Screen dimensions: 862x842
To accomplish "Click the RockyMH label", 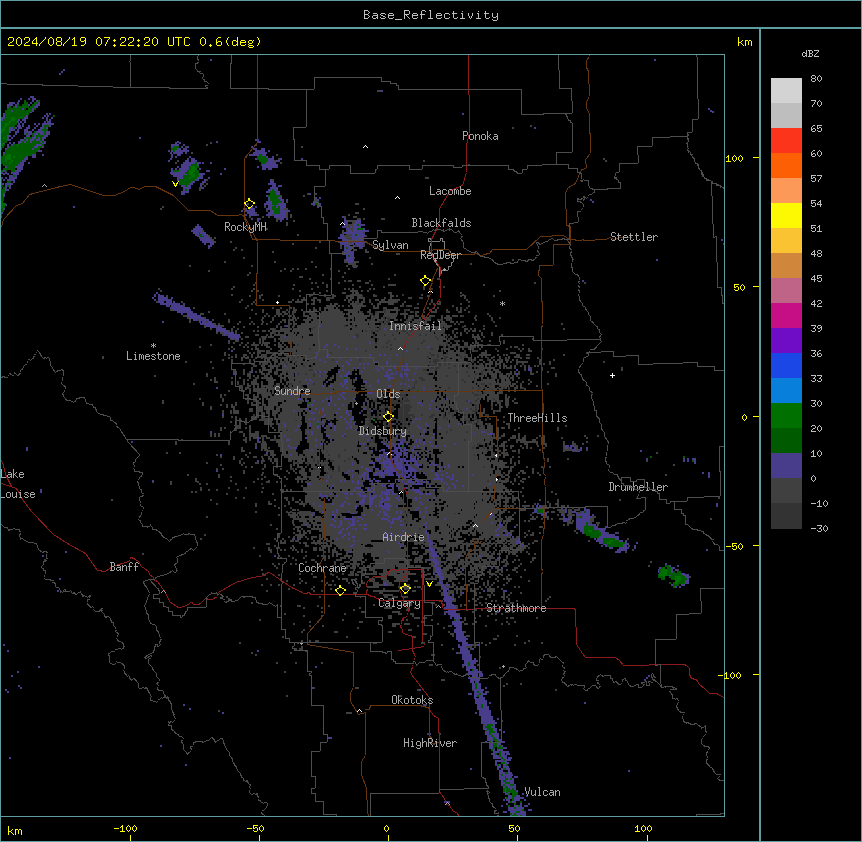I will pos(245,227).
